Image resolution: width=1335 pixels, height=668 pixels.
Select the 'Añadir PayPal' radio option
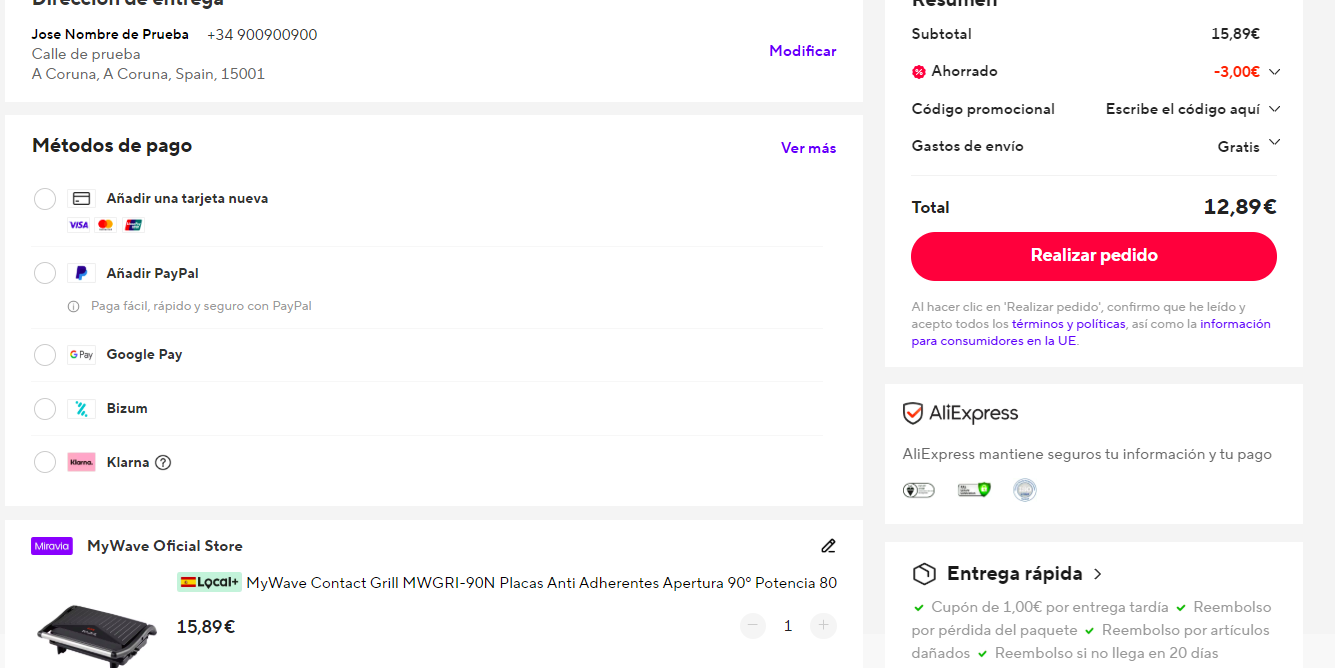pyautogui.click(x=45, y=273)
